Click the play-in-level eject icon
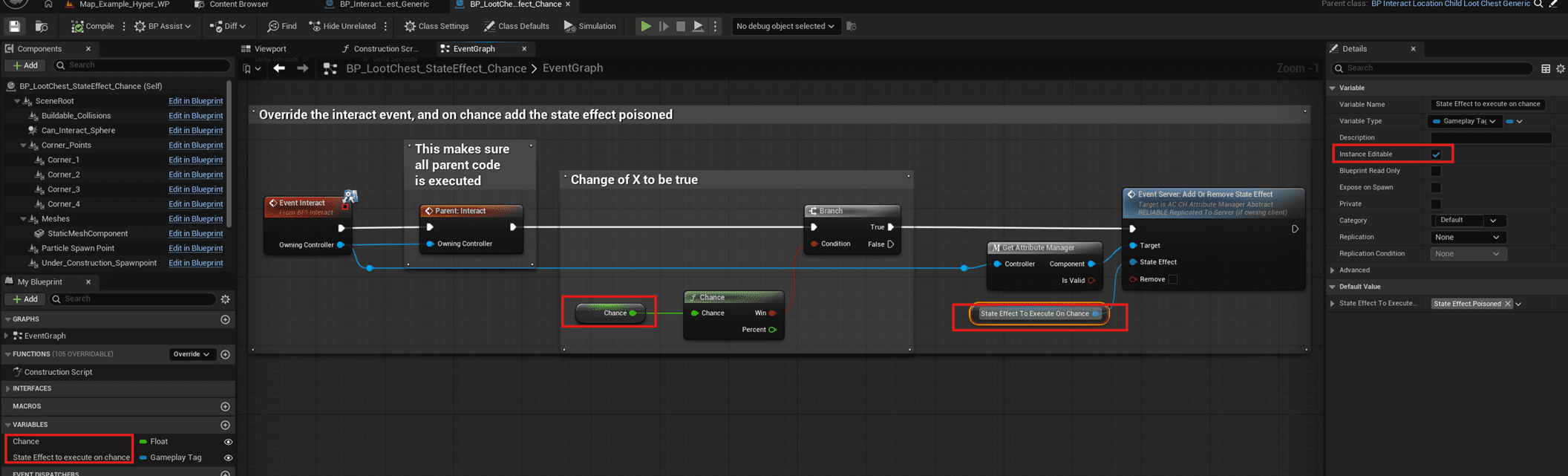This screenshot has width=1568, height=476. [699, 26]
